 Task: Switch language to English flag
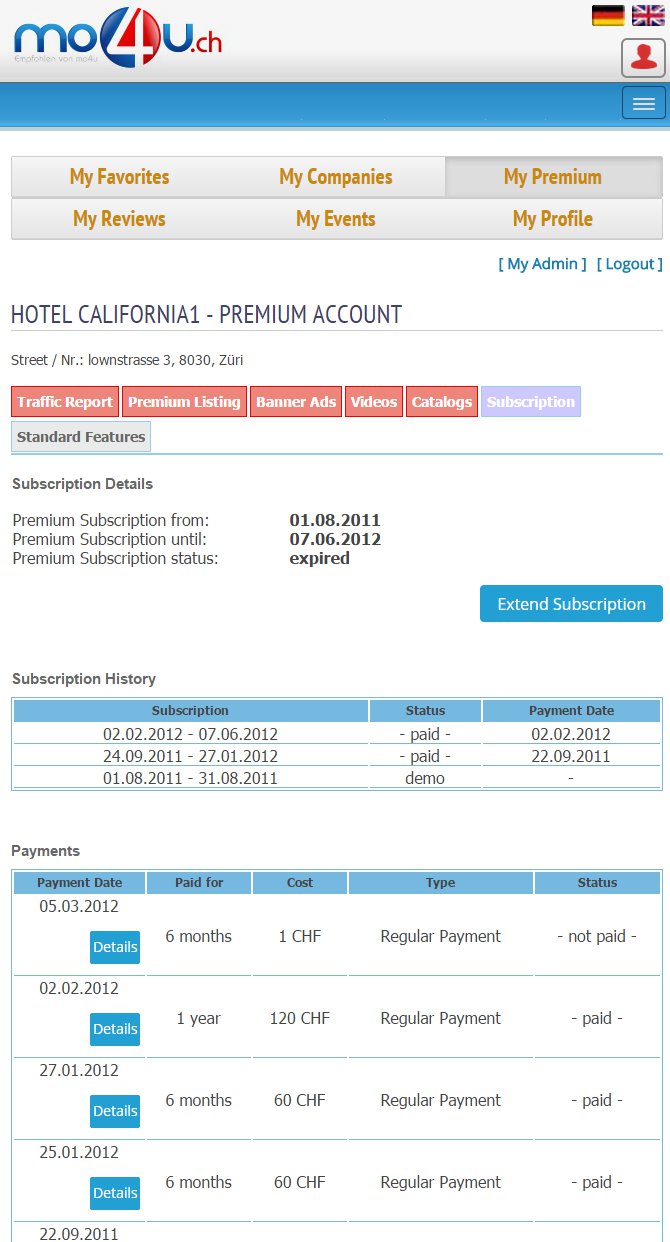click(x=647, y=15)
